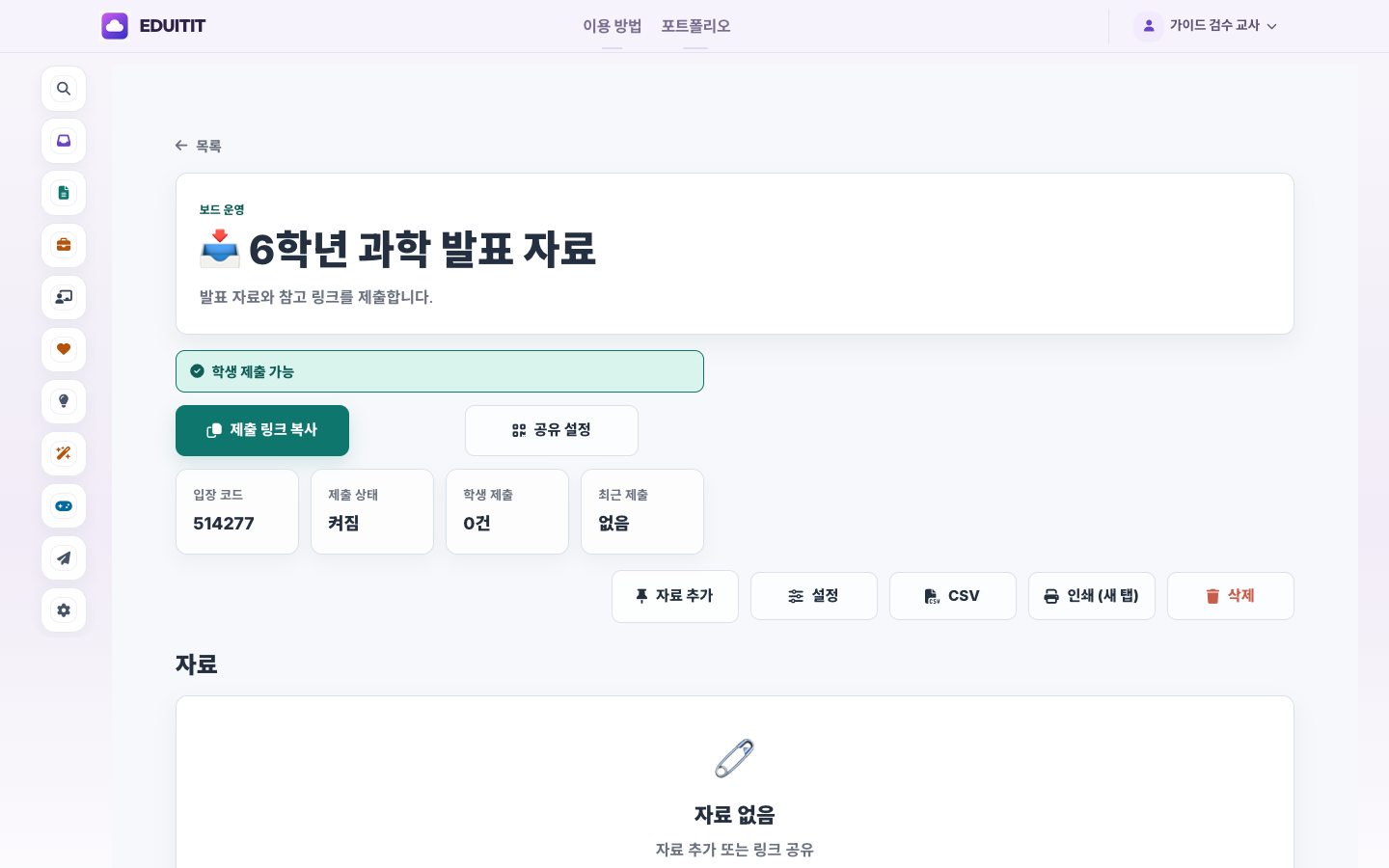Click the EDUITIT cloud logo

click(115, 26)
